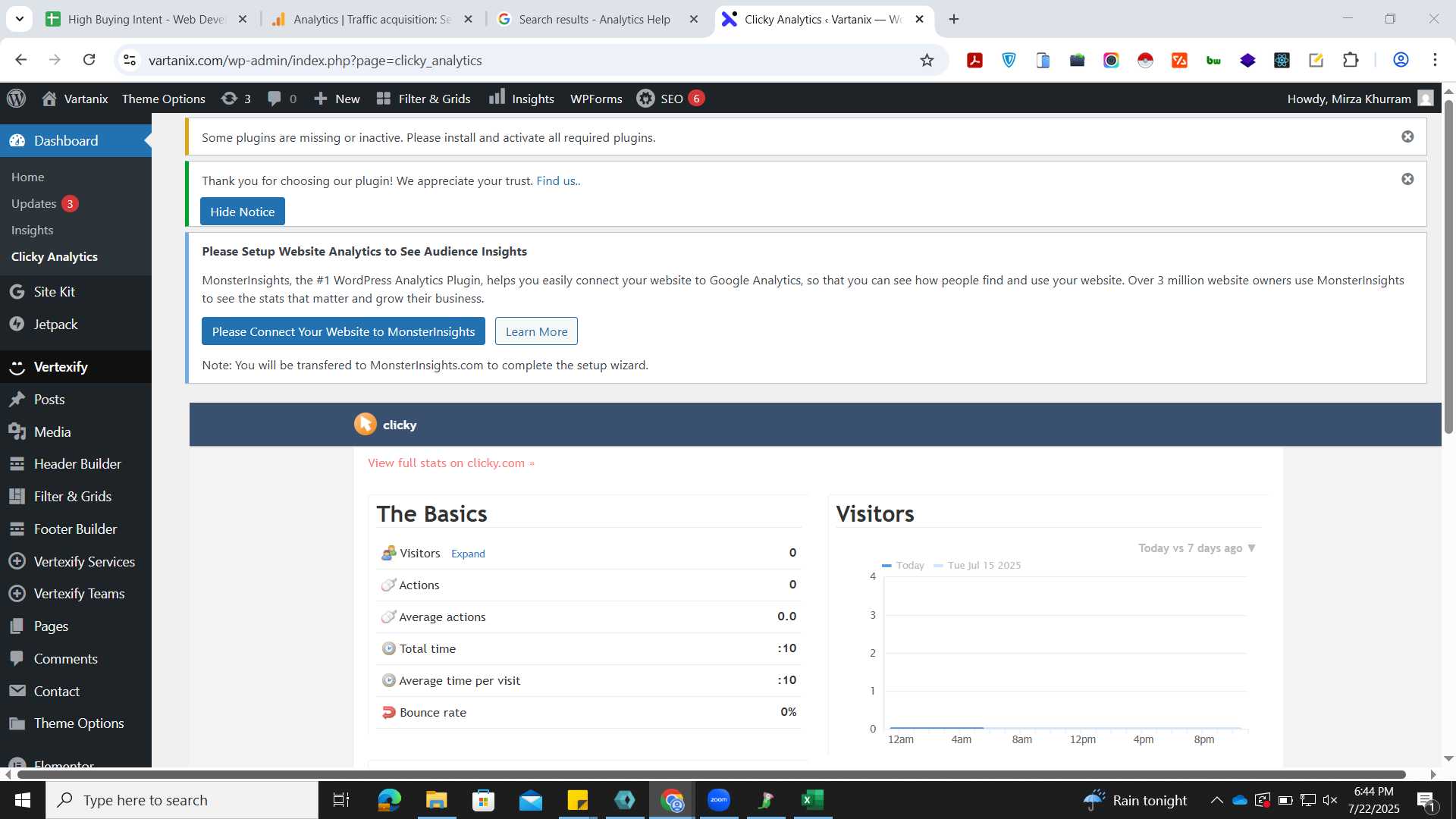
Task: Switch to Analytics Traffic acquisition tab
Action: point(372,19)
